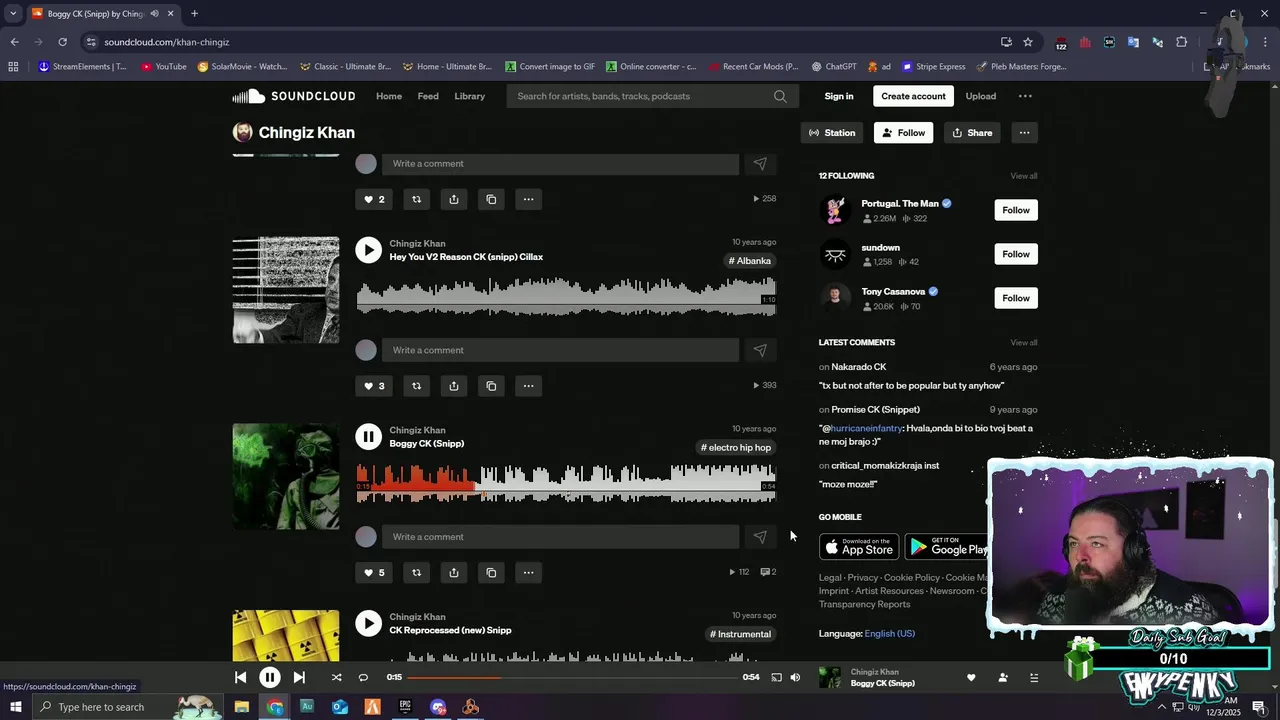The height and width of the screenshot is (720, 1280).
Task: Click the search magnifier icon
Action: (x=780, y=96)
